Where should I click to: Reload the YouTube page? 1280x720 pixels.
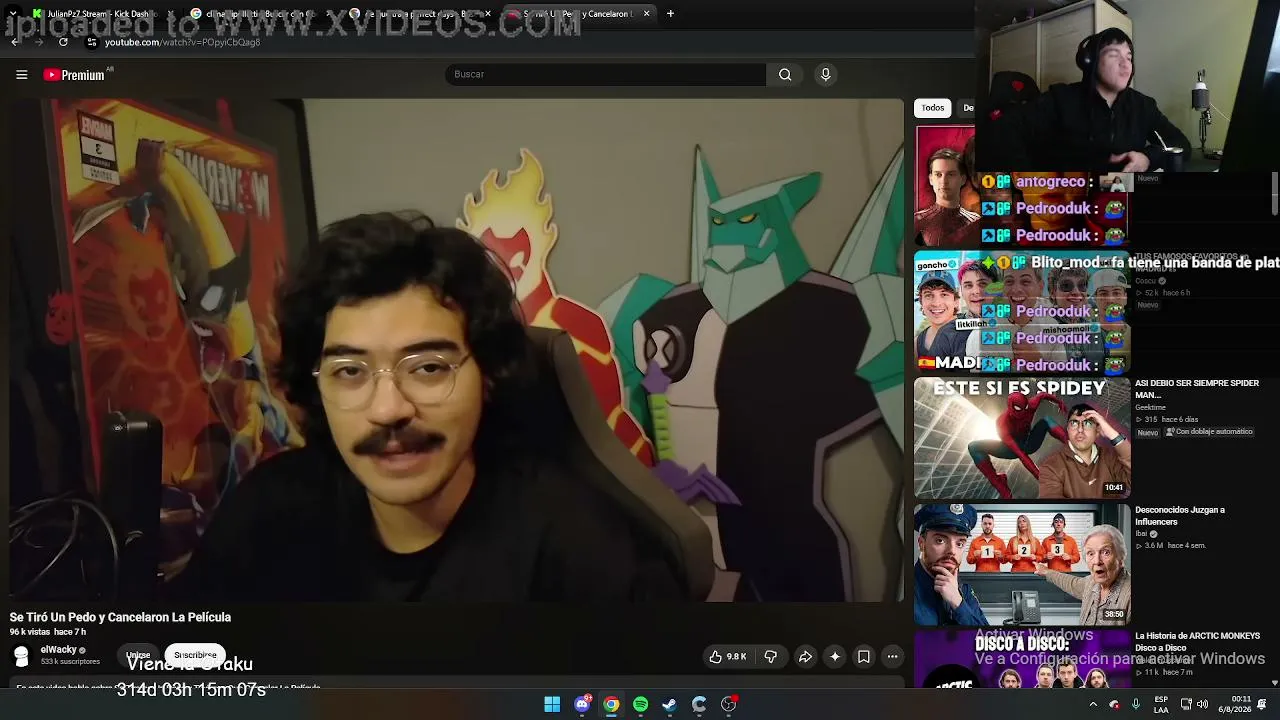(x=63, y=42)
